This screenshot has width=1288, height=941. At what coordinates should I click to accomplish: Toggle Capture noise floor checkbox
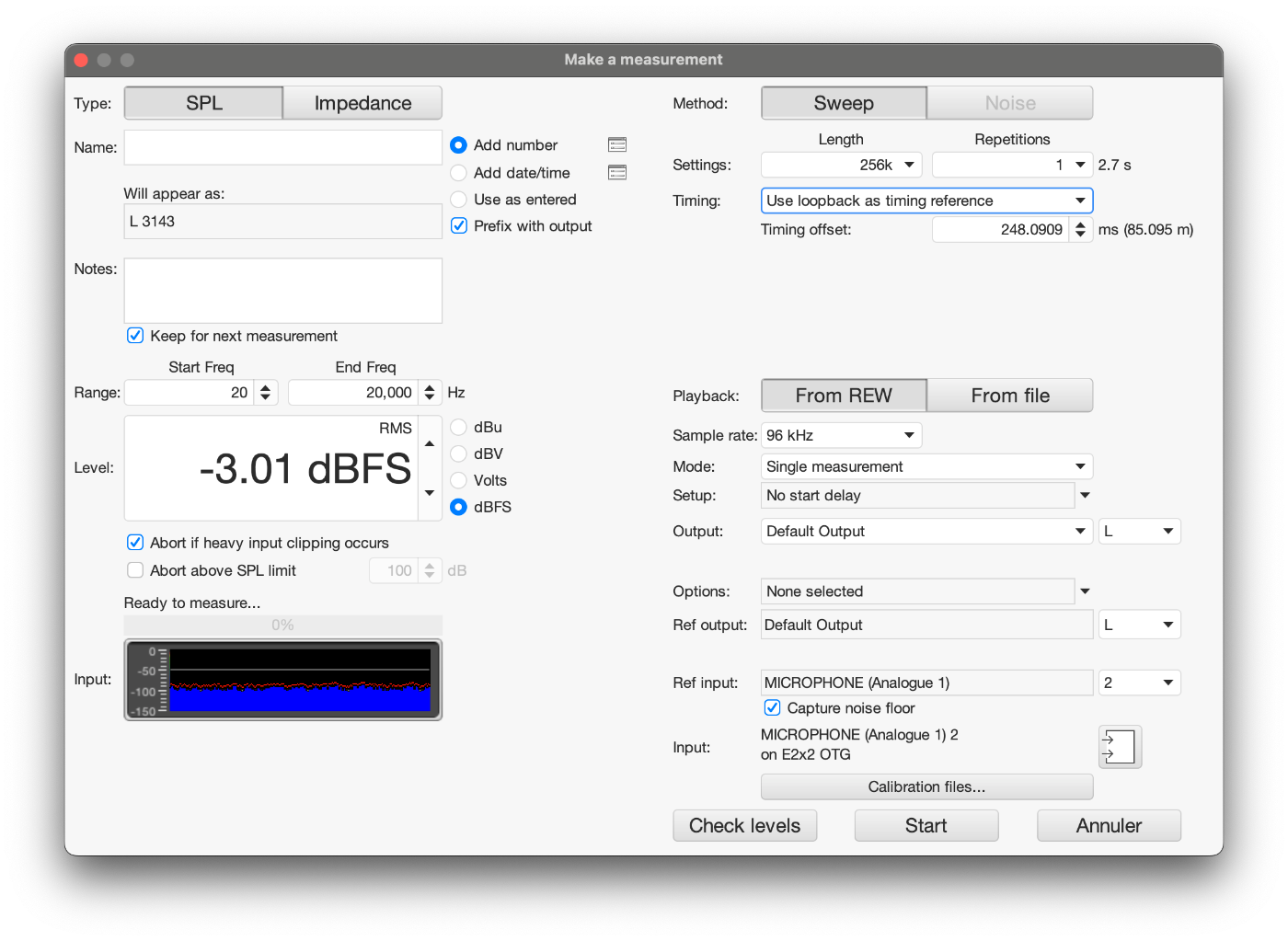(773, 707)
